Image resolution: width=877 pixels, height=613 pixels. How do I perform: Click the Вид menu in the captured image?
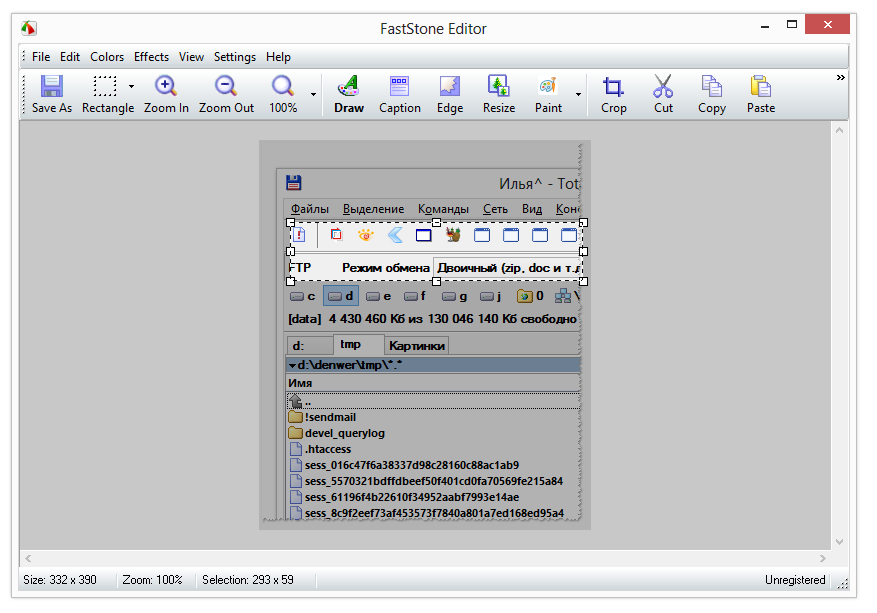[x=532, y=209]
